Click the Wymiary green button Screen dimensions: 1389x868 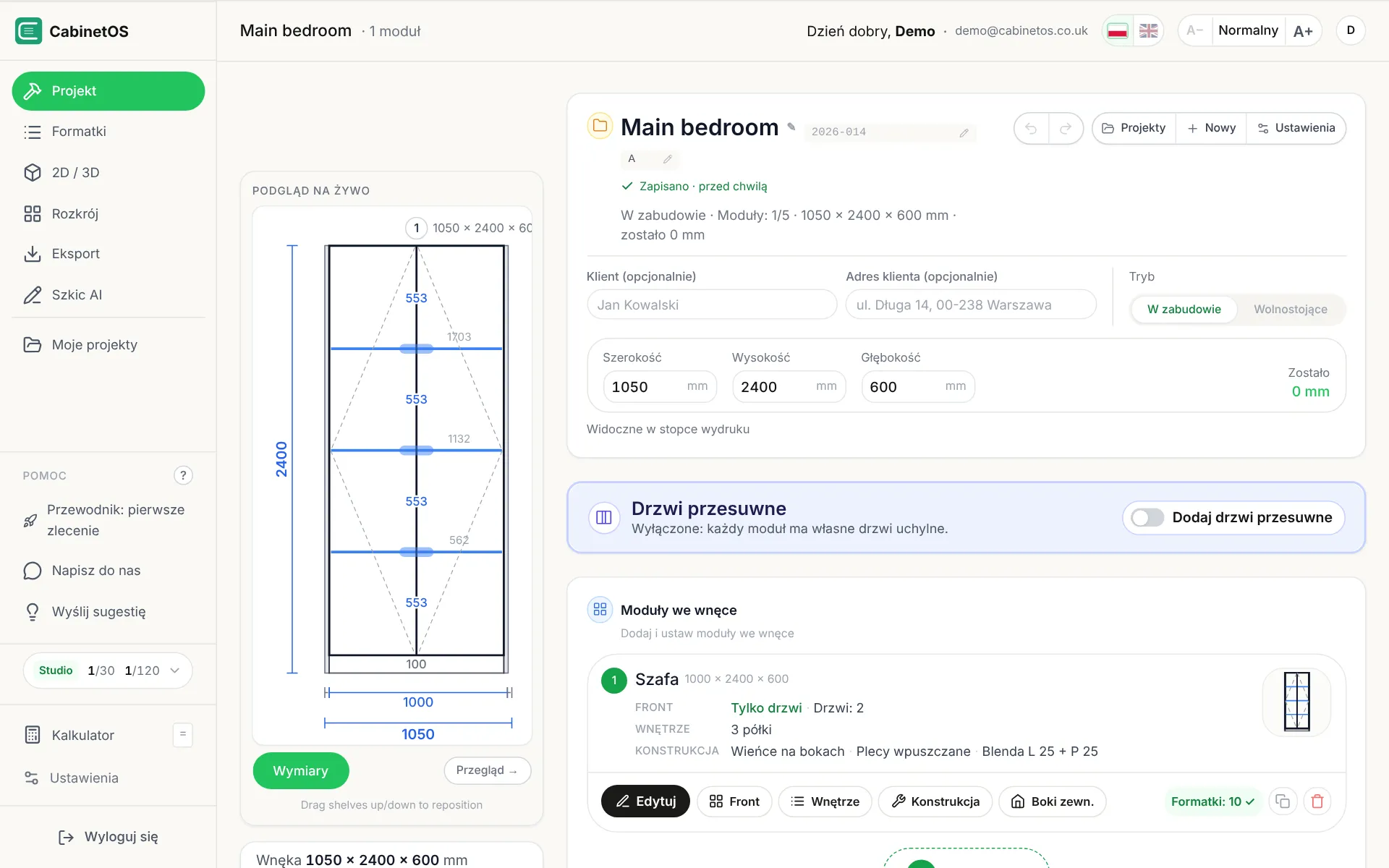click(x=301, y=771)
